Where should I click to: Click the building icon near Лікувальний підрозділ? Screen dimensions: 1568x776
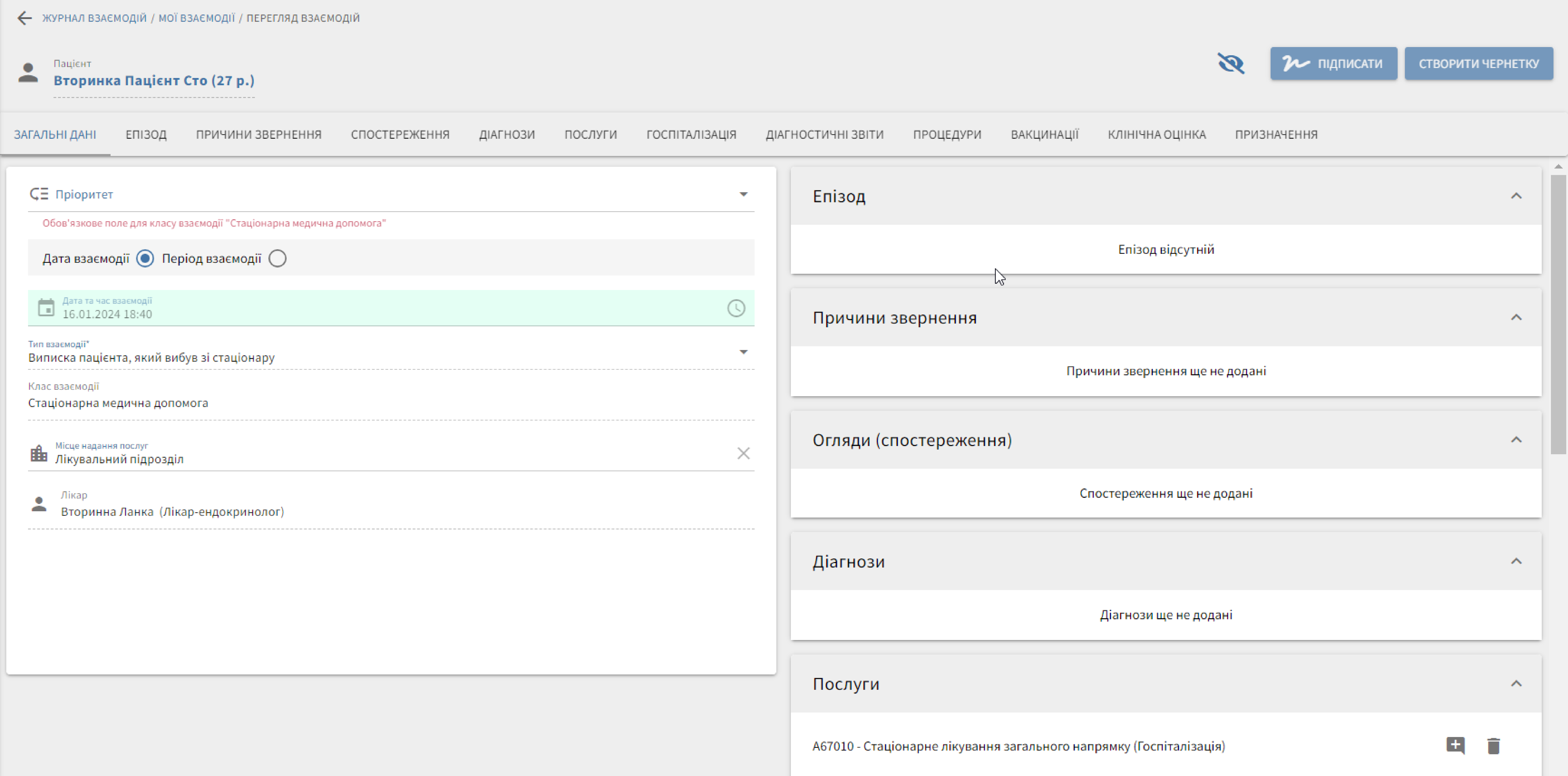[39, 453]
